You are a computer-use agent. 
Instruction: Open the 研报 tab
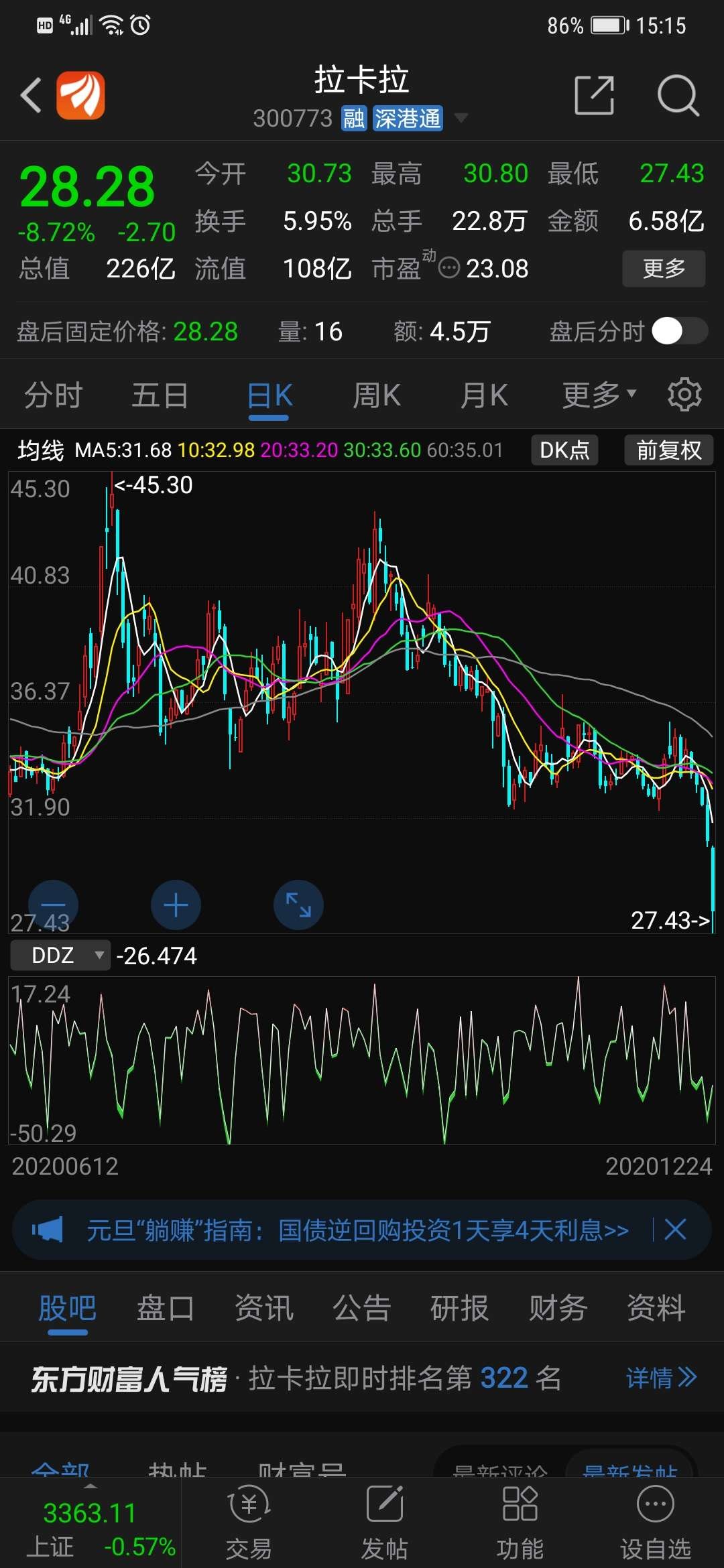460,1307
